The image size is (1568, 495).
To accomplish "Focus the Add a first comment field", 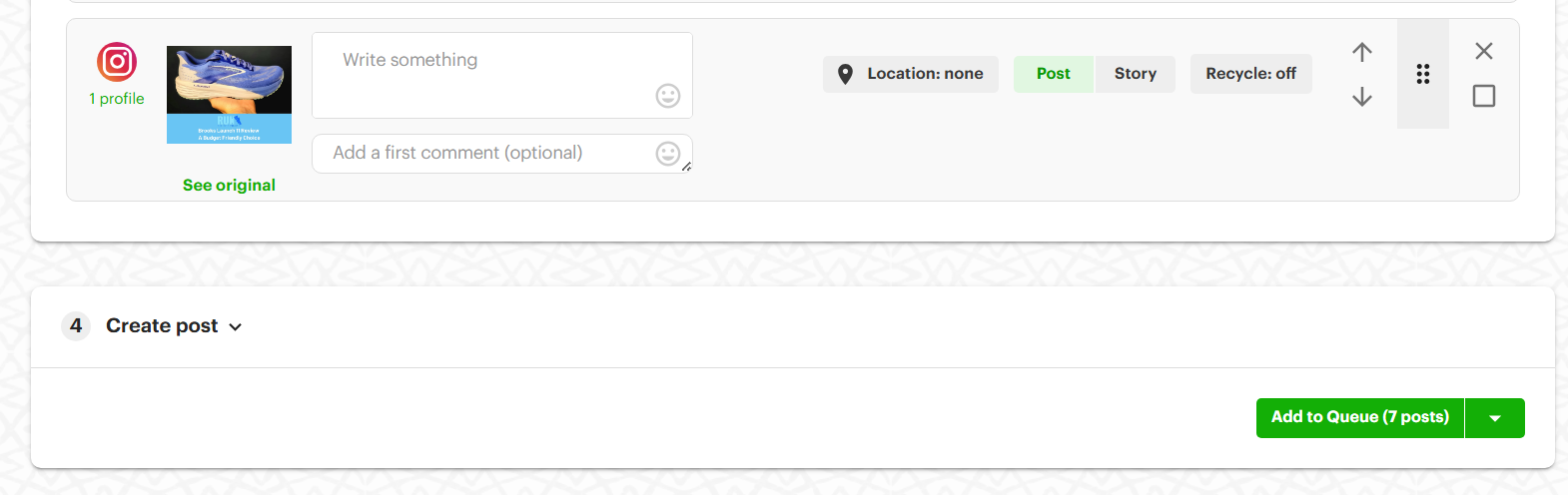I will 502,154.
